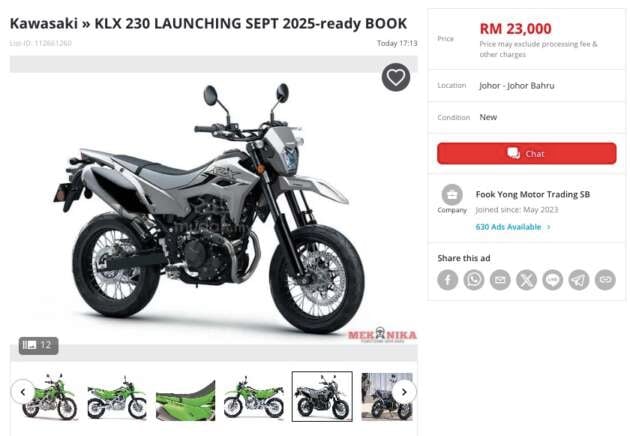The width and height of the screenshot is (630, 436).
Task: Select the highlighted grey supermoto thumbnail
Action: [x=322, y=397]
